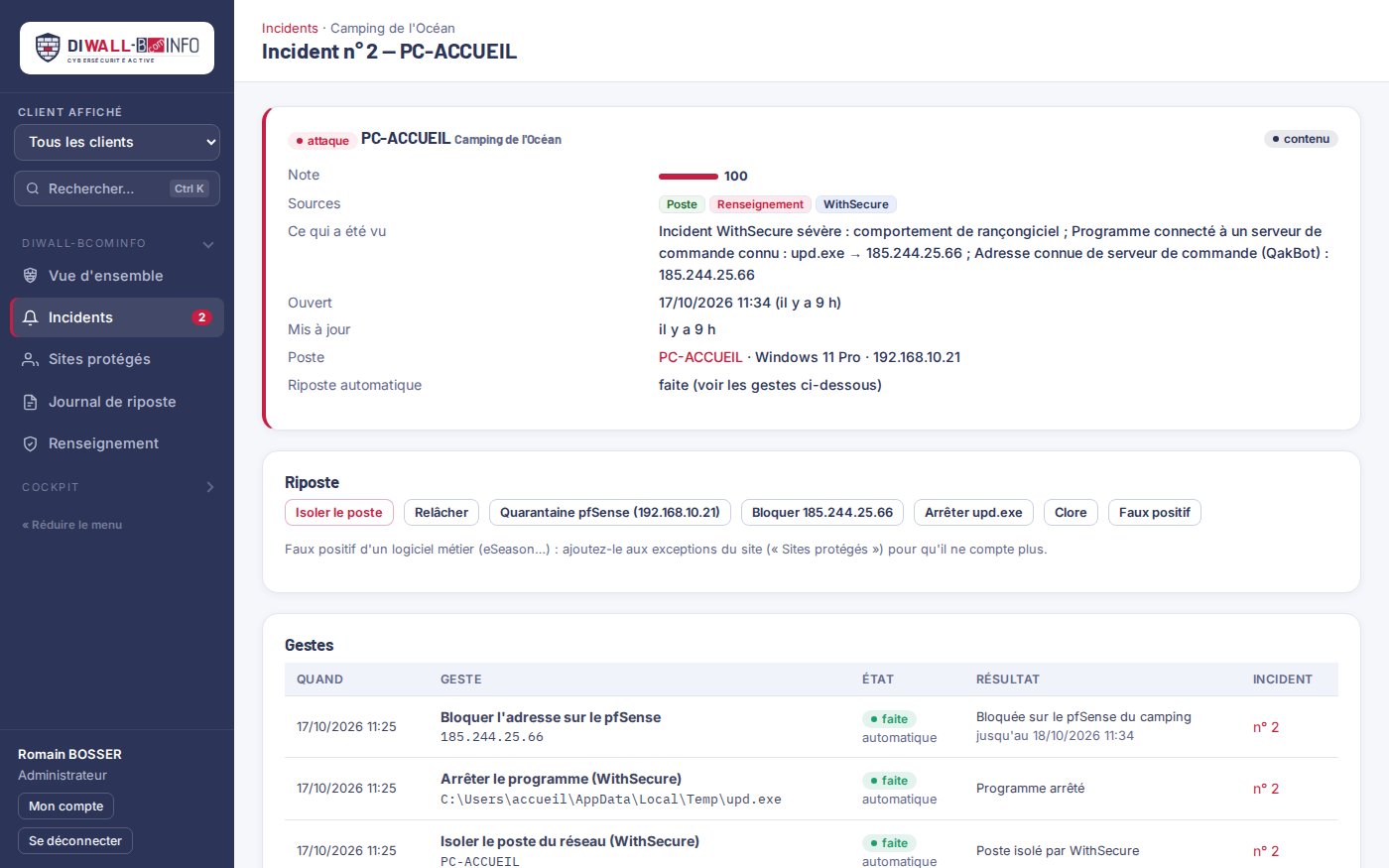Click Quarantaine pfSense (192.168.10.21) button
1389x868 pixels.
610,513
